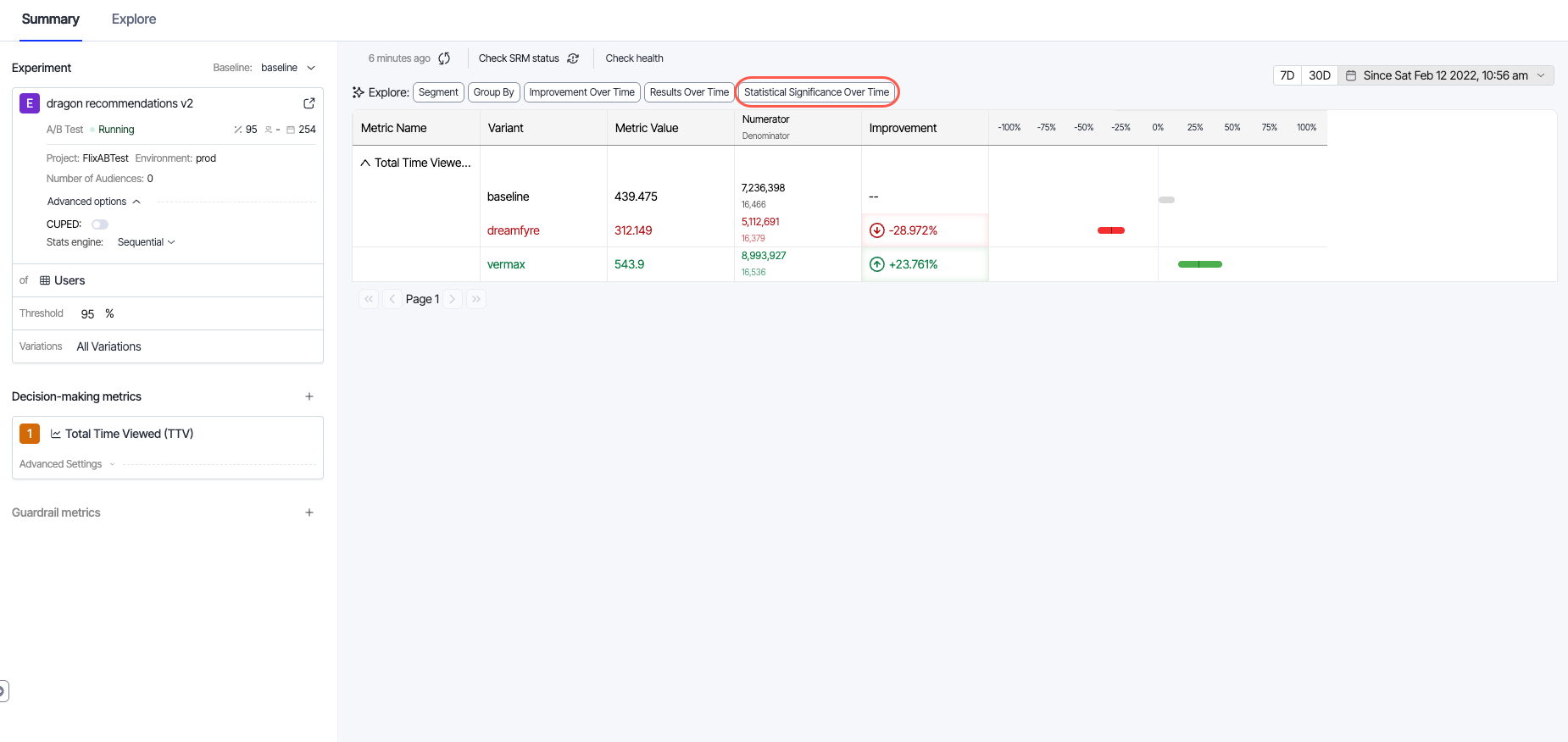Open the Sequential stats engine dropdown

point(146,242)
